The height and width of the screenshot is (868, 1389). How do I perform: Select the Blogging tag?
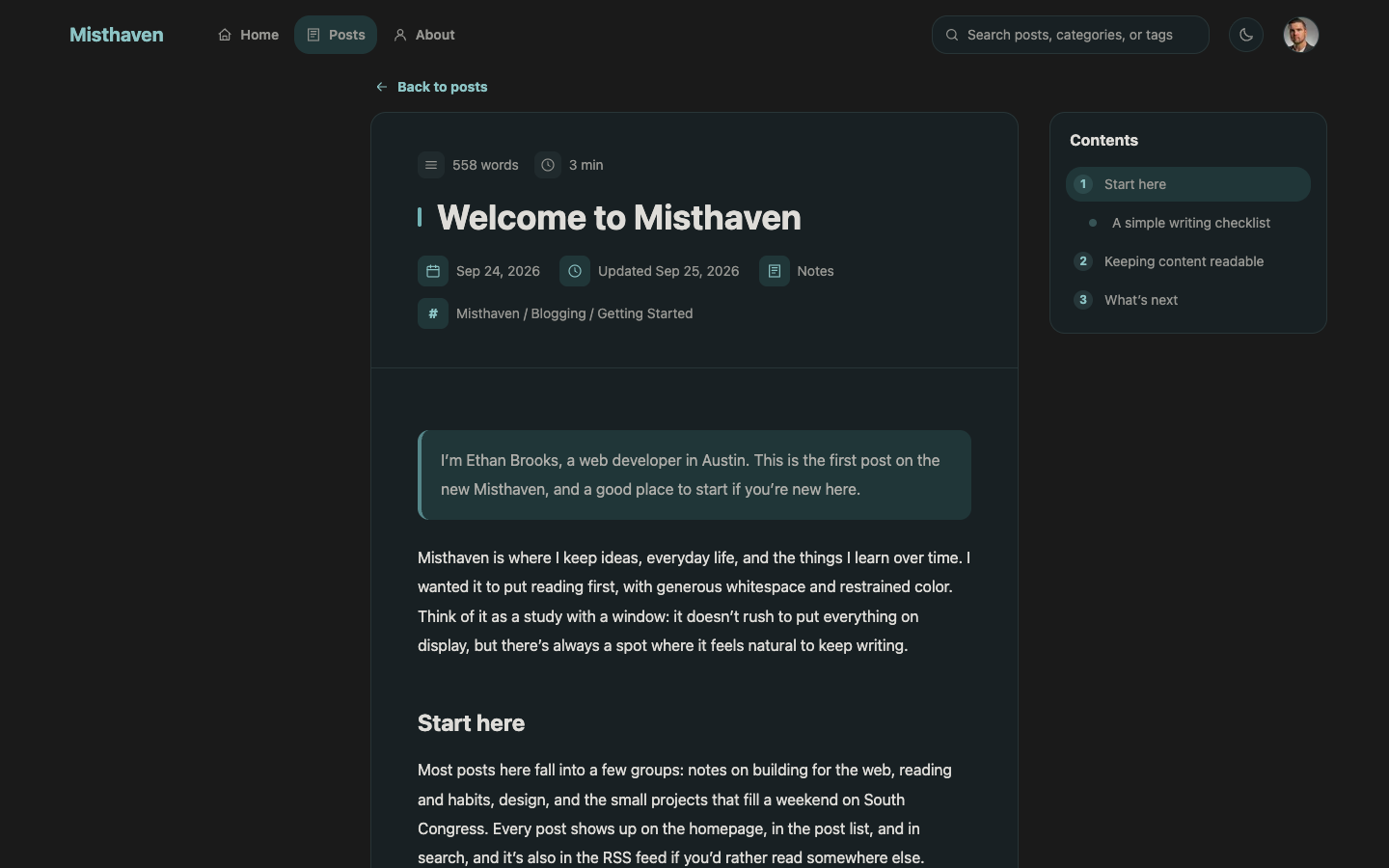pos(558,313)
